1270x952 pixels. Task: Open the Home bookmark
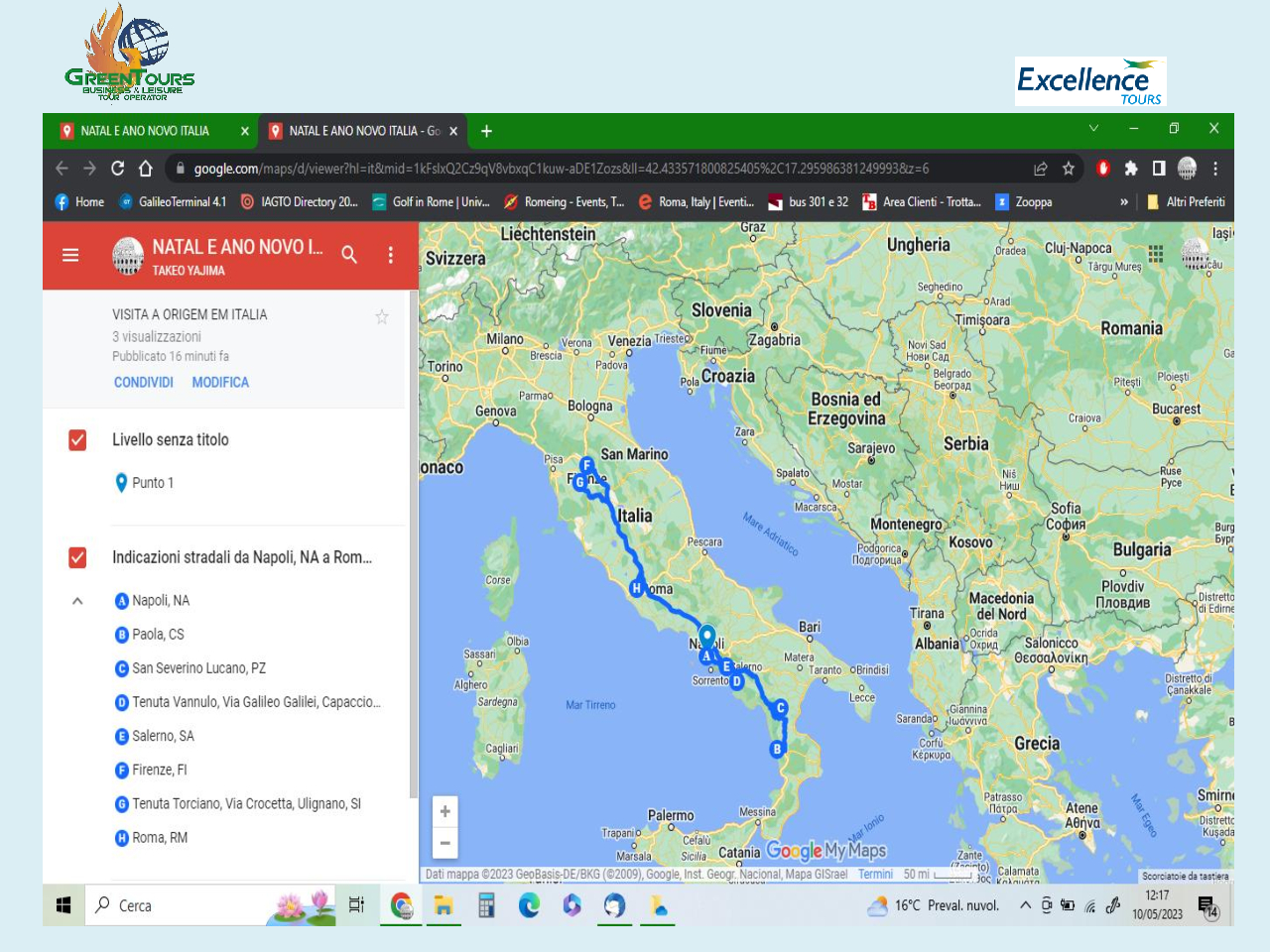(79, 202)
